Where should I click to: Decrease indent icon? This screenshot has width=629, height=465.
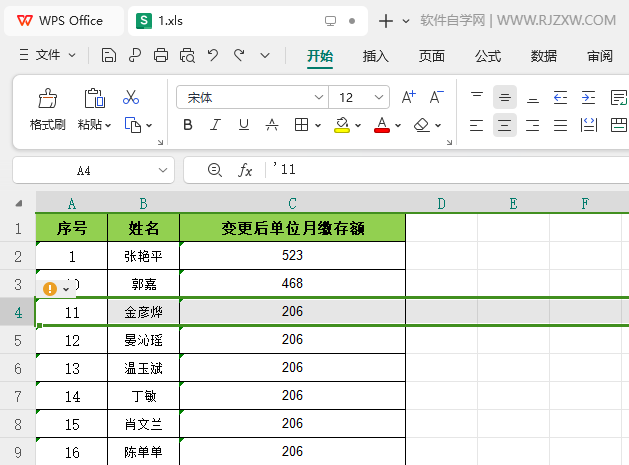click(560, 97)
